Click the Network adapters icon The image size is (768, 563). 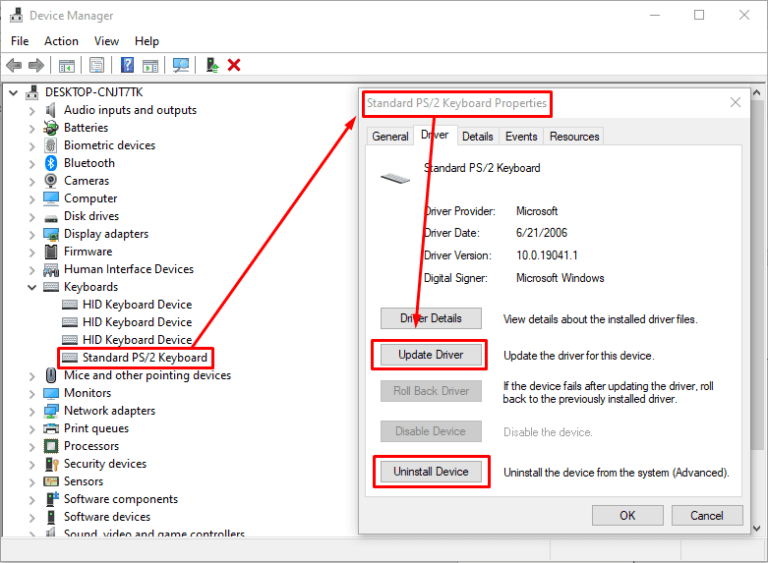coord(51,411)
